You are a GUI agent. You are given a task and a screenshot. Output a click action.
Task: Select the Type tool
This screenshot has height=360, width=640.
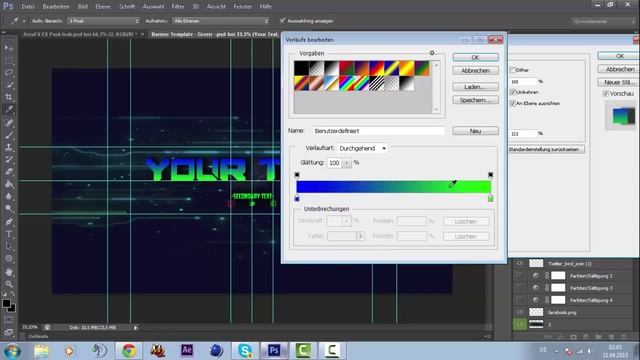[x=9, y=234]
